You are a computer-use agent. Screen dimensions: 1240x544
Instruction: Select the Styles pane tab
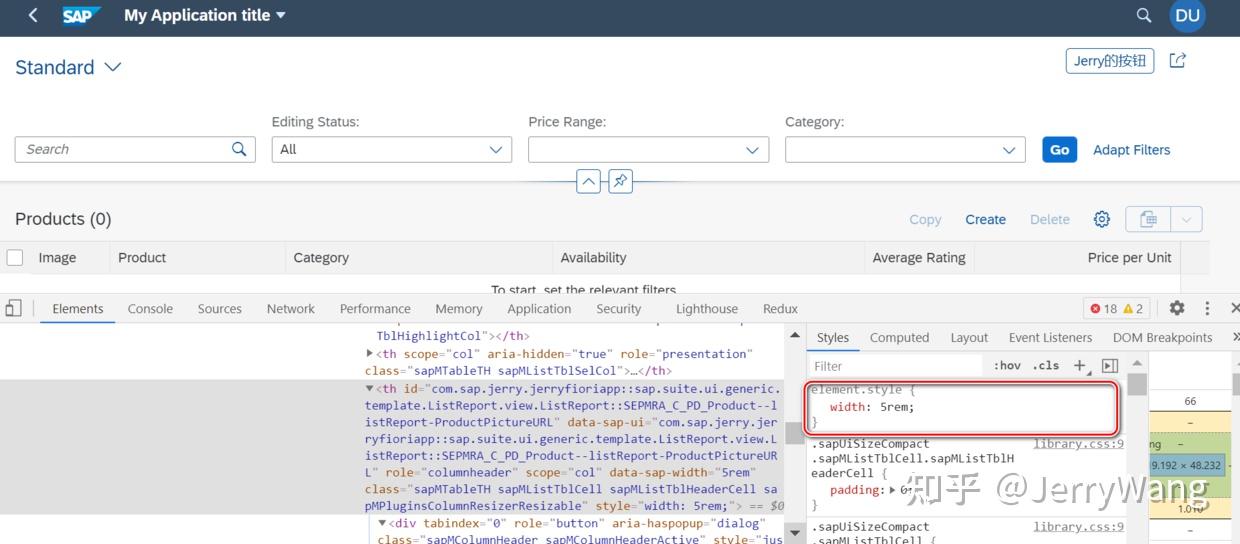coord(833,338)
